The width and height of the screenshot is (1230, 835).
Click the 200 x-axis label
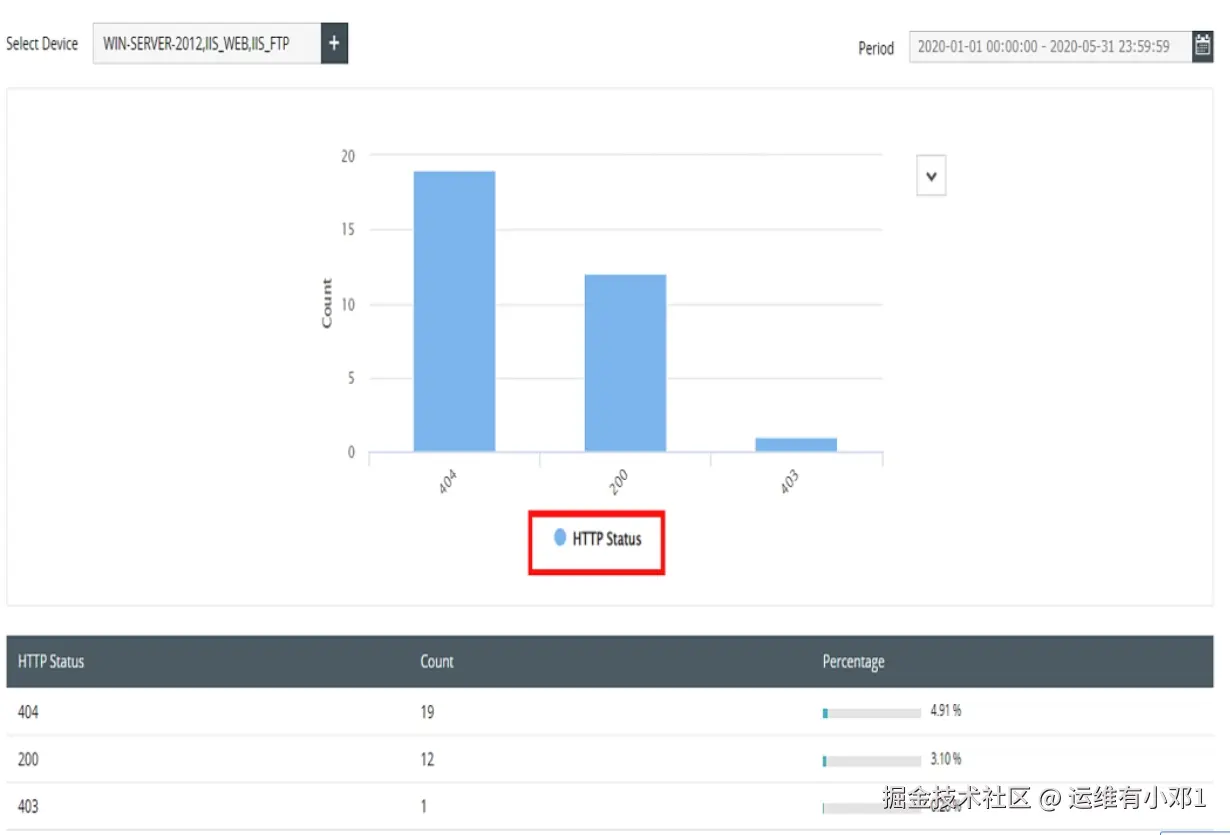click(x=621, y=483)
